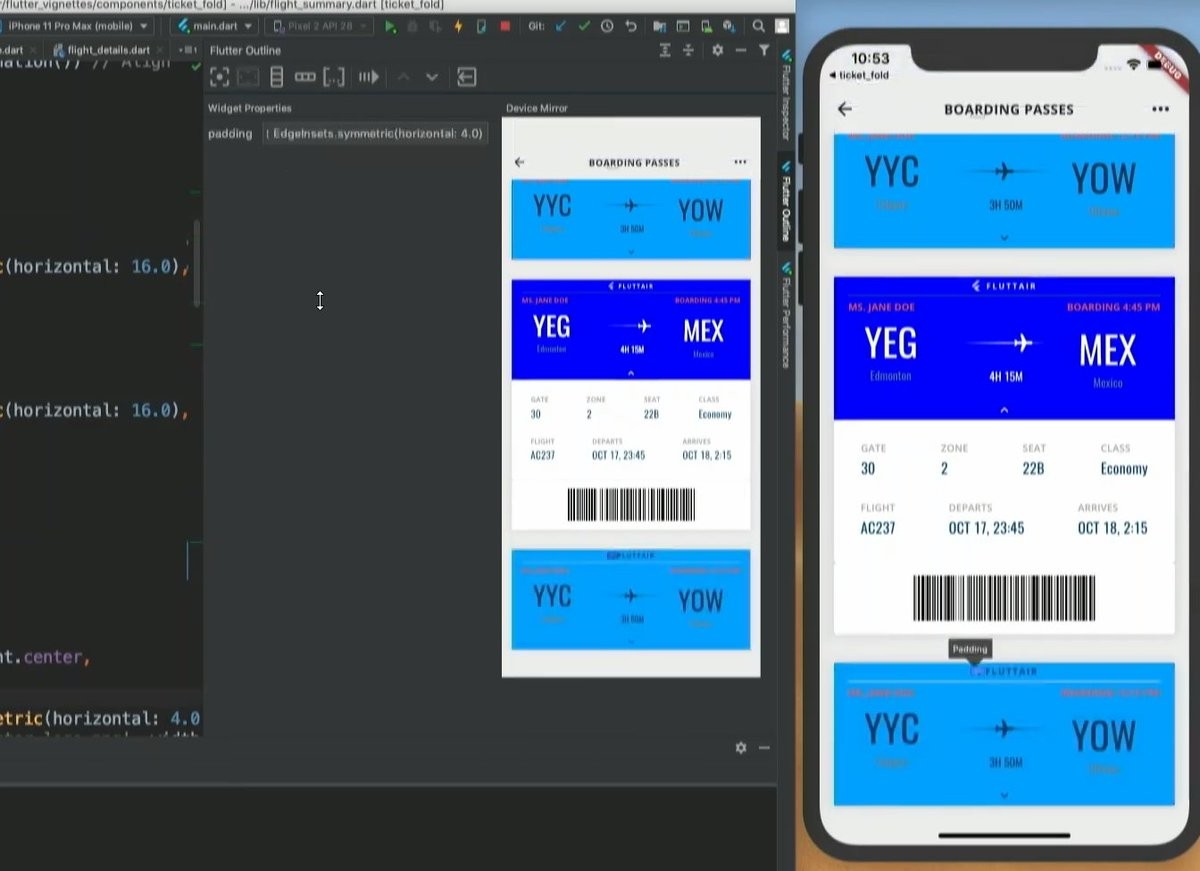Collapse the YEG to MEX ticket in simulator

(1004, 410)
